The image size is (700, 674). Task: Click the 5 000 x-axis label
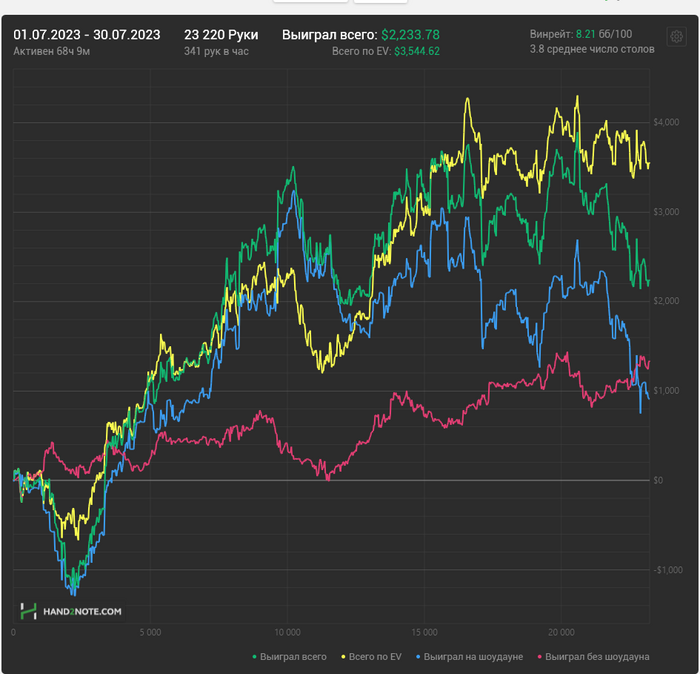point(150,632)
